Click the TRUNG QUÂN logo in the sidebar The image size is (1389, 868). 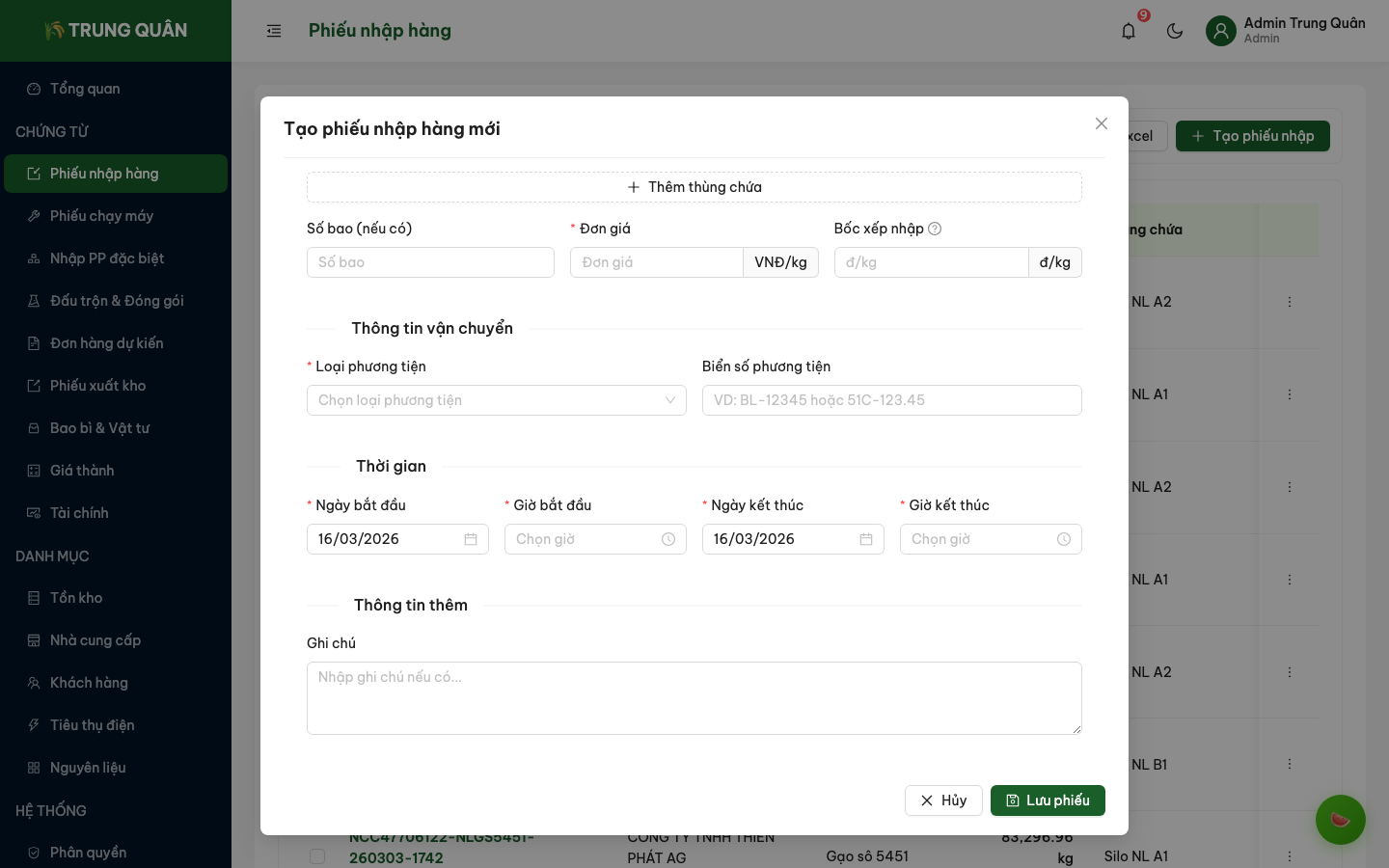pos(115,30)
